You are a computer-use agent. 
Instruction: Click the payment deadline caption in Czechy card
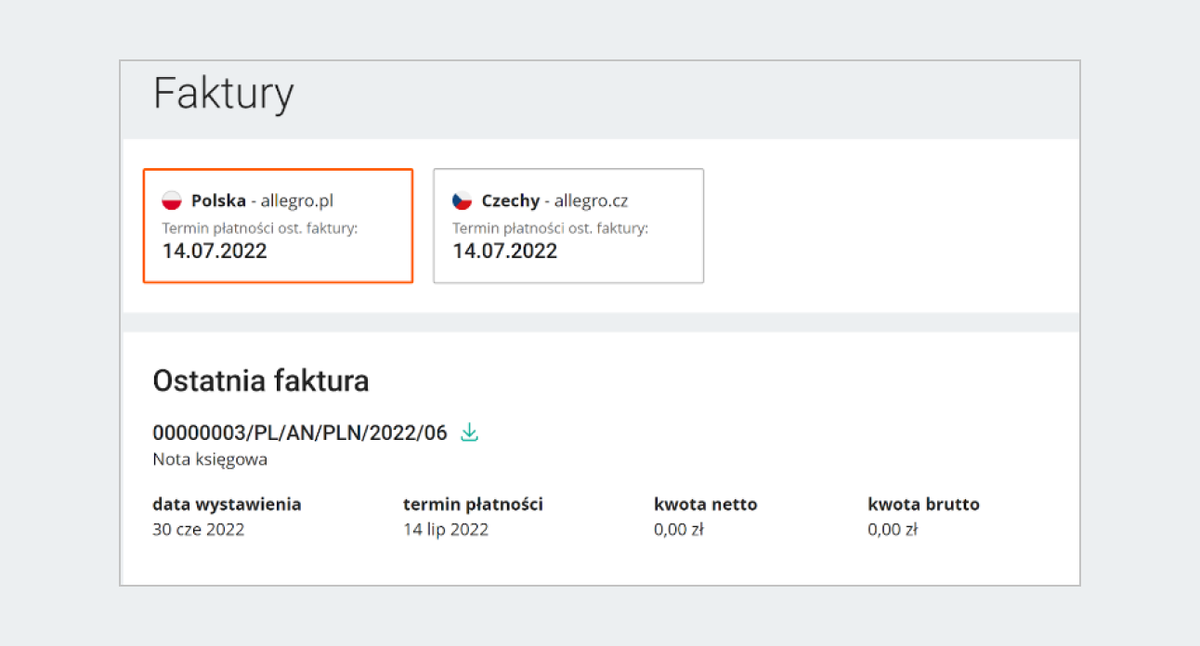click(550, 228)
